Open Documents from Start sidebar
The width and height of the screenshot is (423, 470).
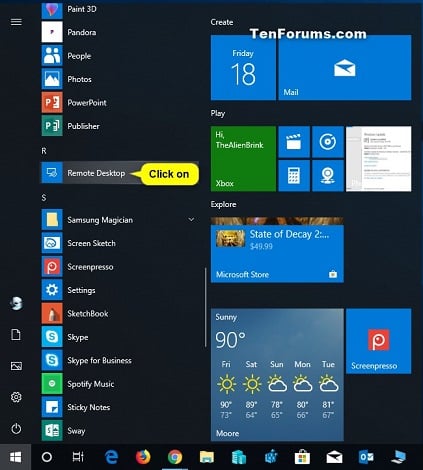coord(16,335)
